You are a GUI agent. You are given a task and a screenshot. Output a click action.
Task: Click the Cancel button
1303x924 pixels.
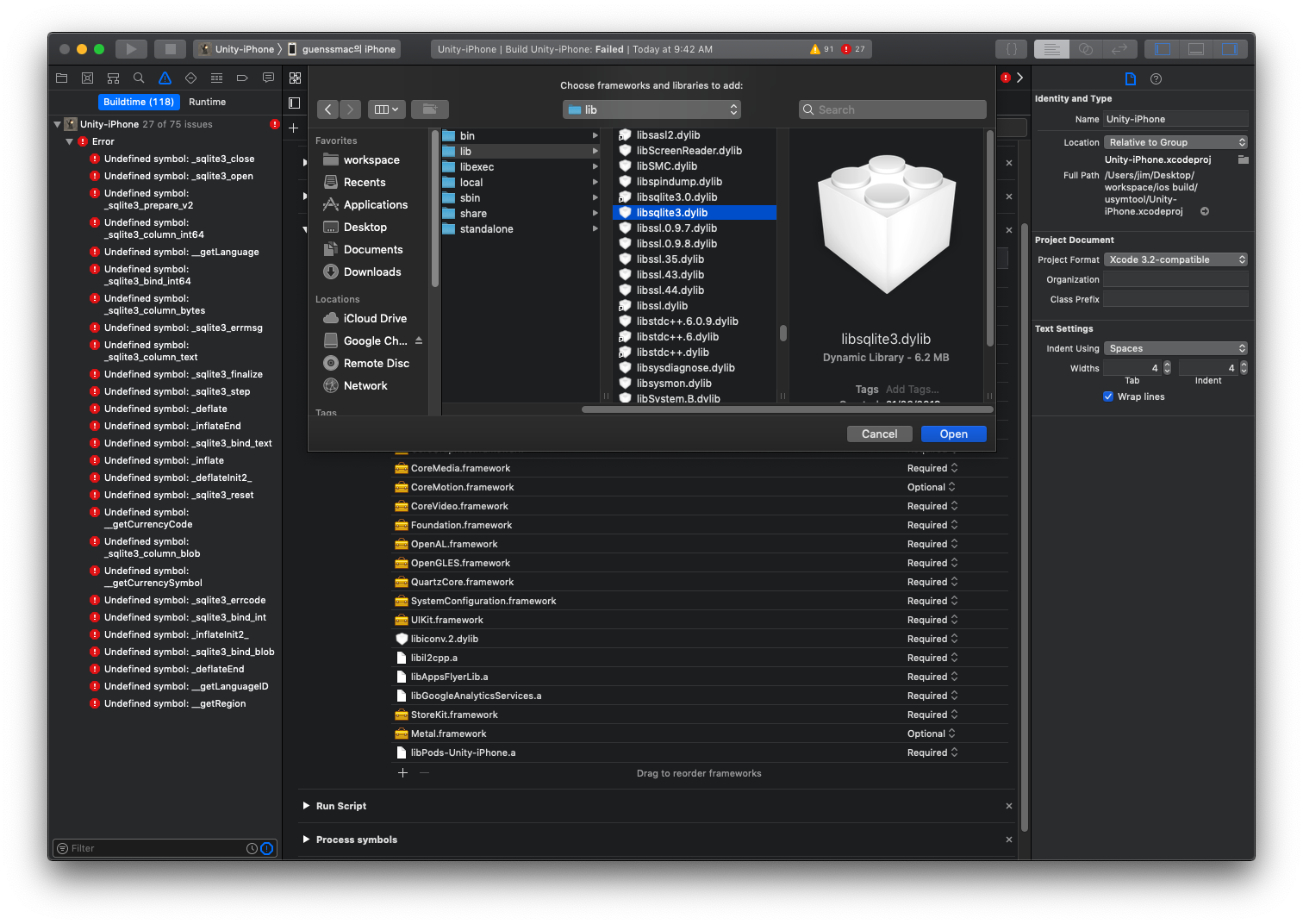(x=879, y=434)
